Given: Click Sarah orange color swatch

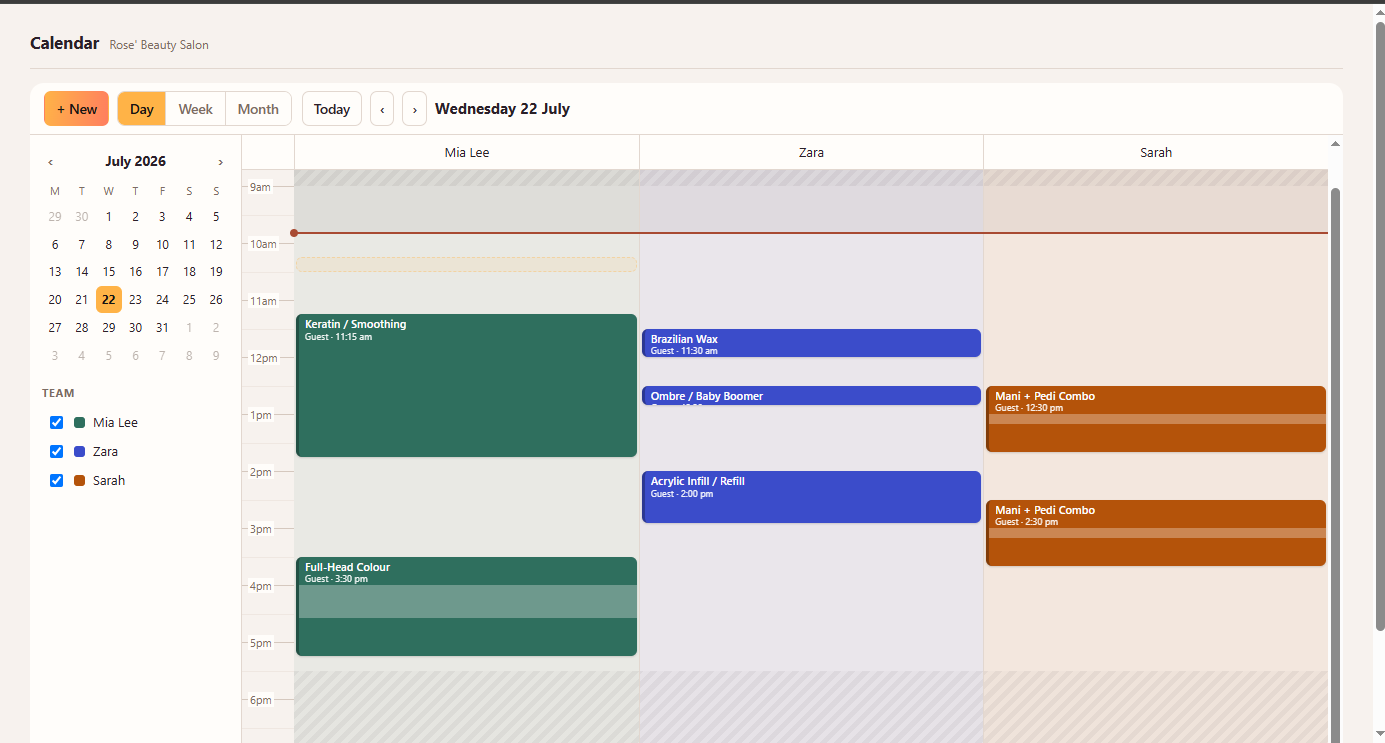Looking at the screenshot, I should [x=79, y=480].
